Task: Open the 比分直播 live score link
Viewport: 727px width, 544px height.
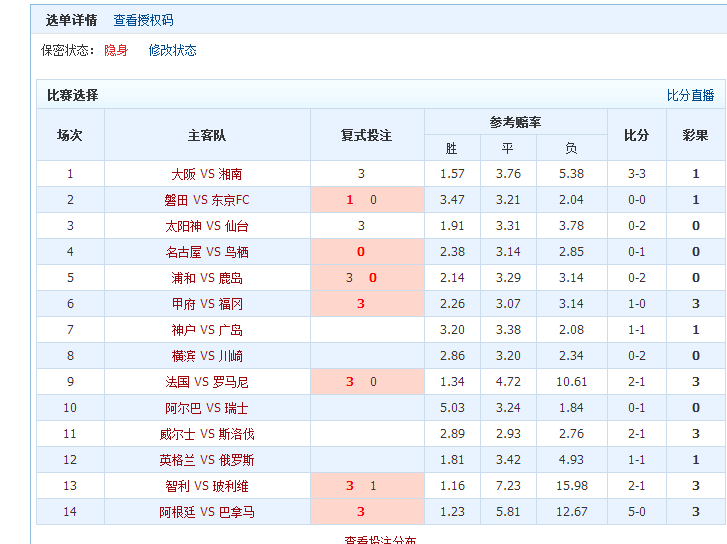Action: (690, 95)
